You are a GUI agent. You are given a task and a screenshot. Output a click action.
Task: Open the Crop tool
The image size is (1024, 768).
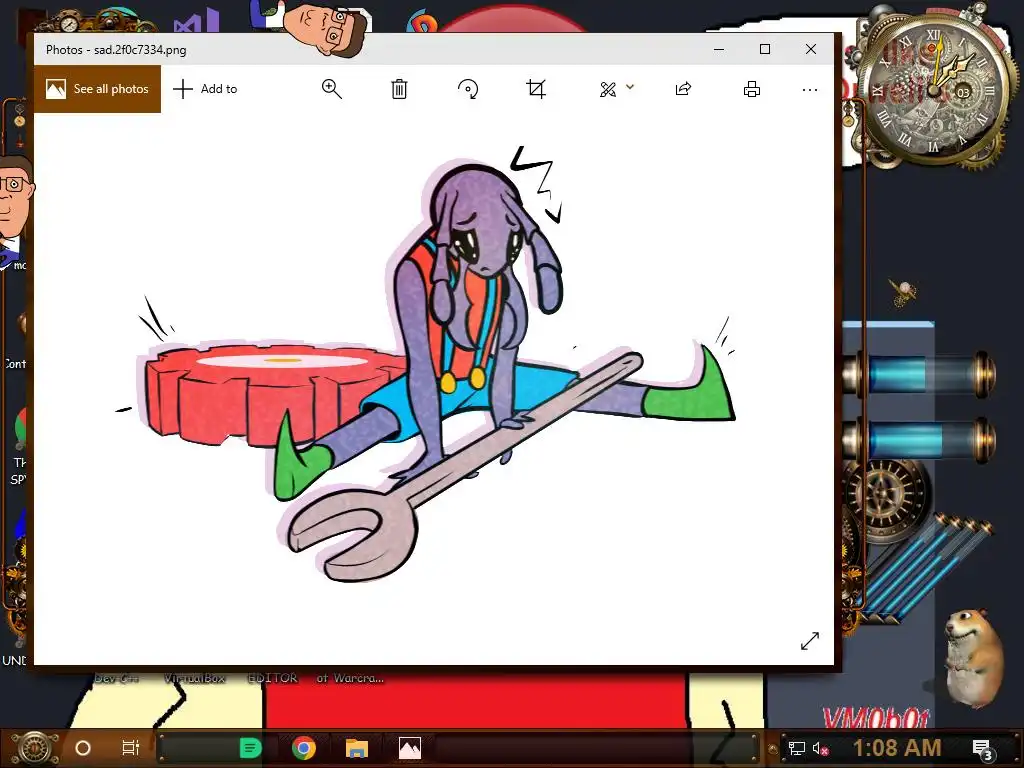(x=536, y=89)
